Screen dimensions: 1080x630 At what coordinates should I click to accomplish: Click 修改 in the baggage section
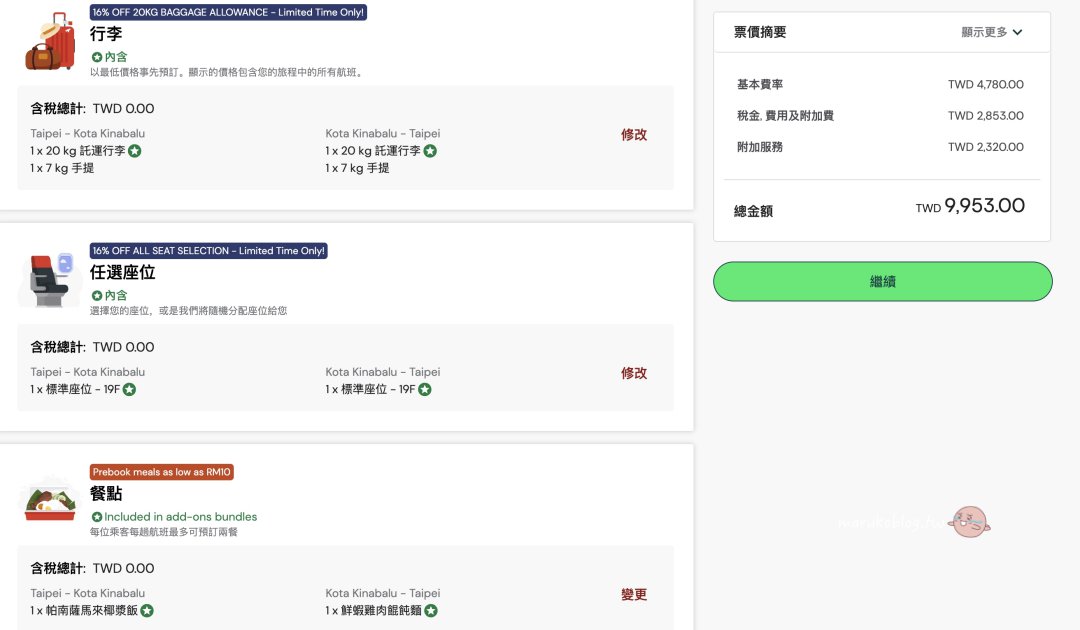[x=634, y=135]
